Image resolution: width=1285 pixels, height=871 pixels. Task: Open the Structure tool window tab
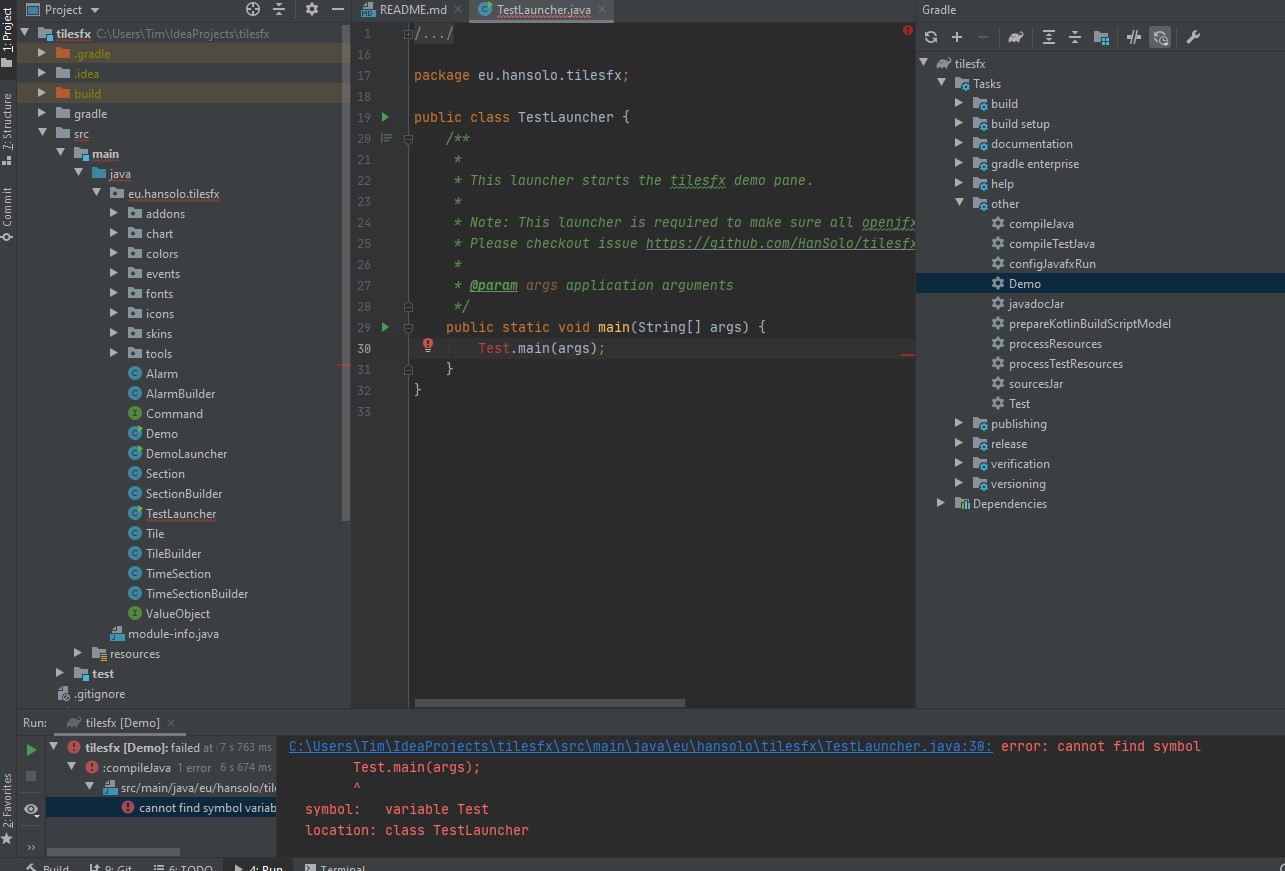click(x=8, y=128)
